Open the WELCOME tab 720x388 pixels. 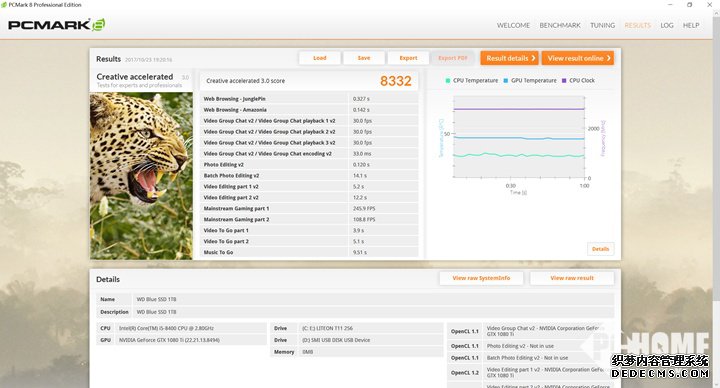point(513,25)
